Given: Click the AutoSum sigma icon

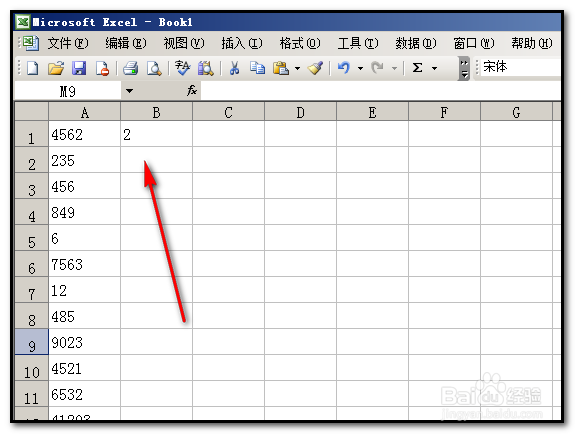Looking at the screenshot, I should [417, 68].
